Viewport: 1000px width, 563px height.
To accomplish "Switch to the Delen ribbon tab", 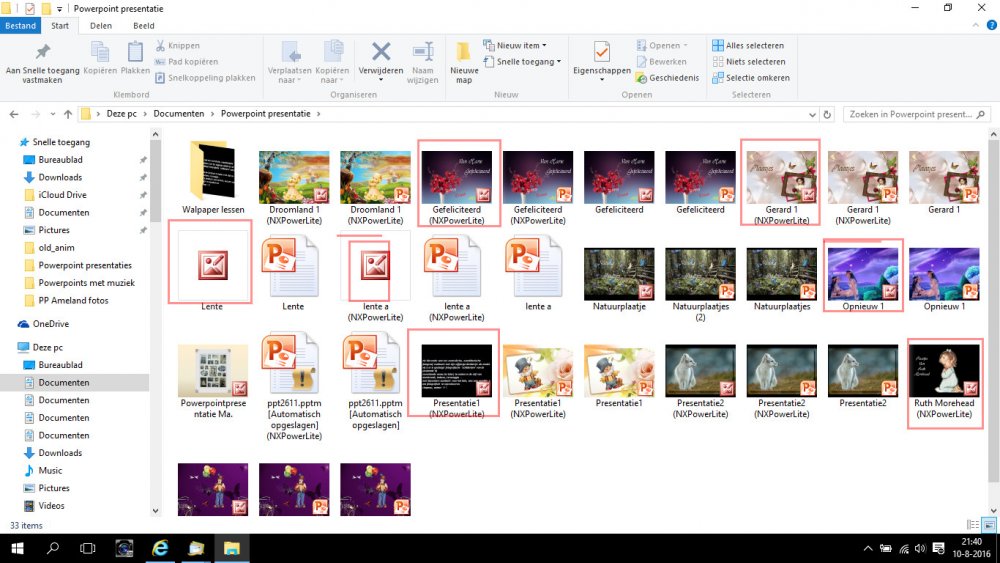I will (x=101, y=26).
